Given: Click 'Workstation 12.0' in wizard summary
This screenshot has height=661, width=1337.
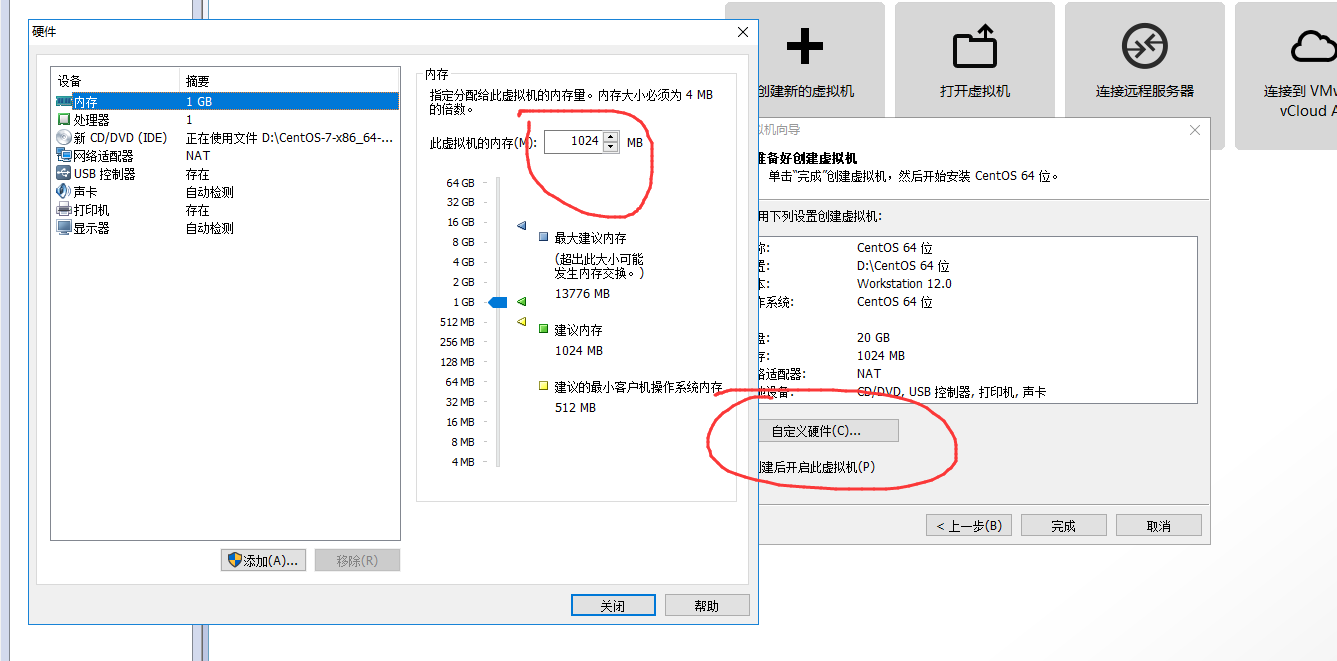Looking at the screenshot, I should 904,284.
